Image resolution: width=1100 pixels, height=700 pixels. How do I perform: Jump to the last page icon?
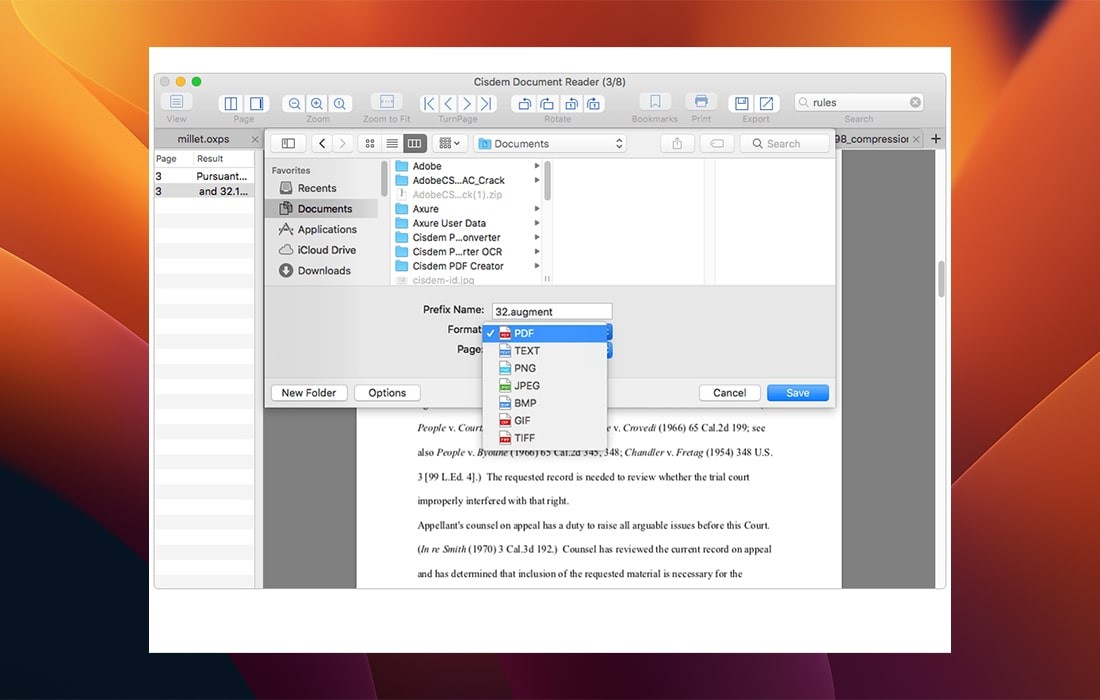pyautogui.click(x=486, y=104)
